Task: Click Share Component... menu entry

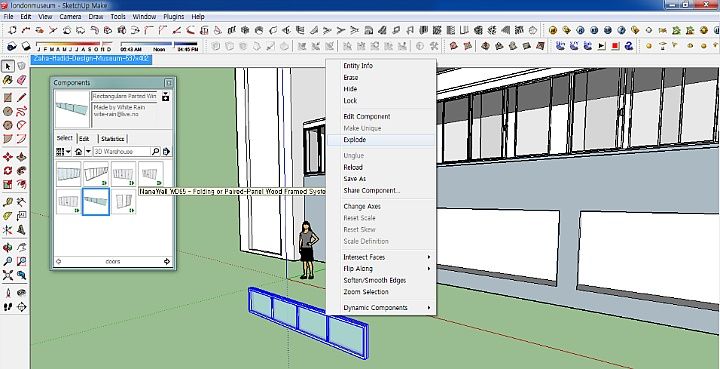Action: point(381,190)
